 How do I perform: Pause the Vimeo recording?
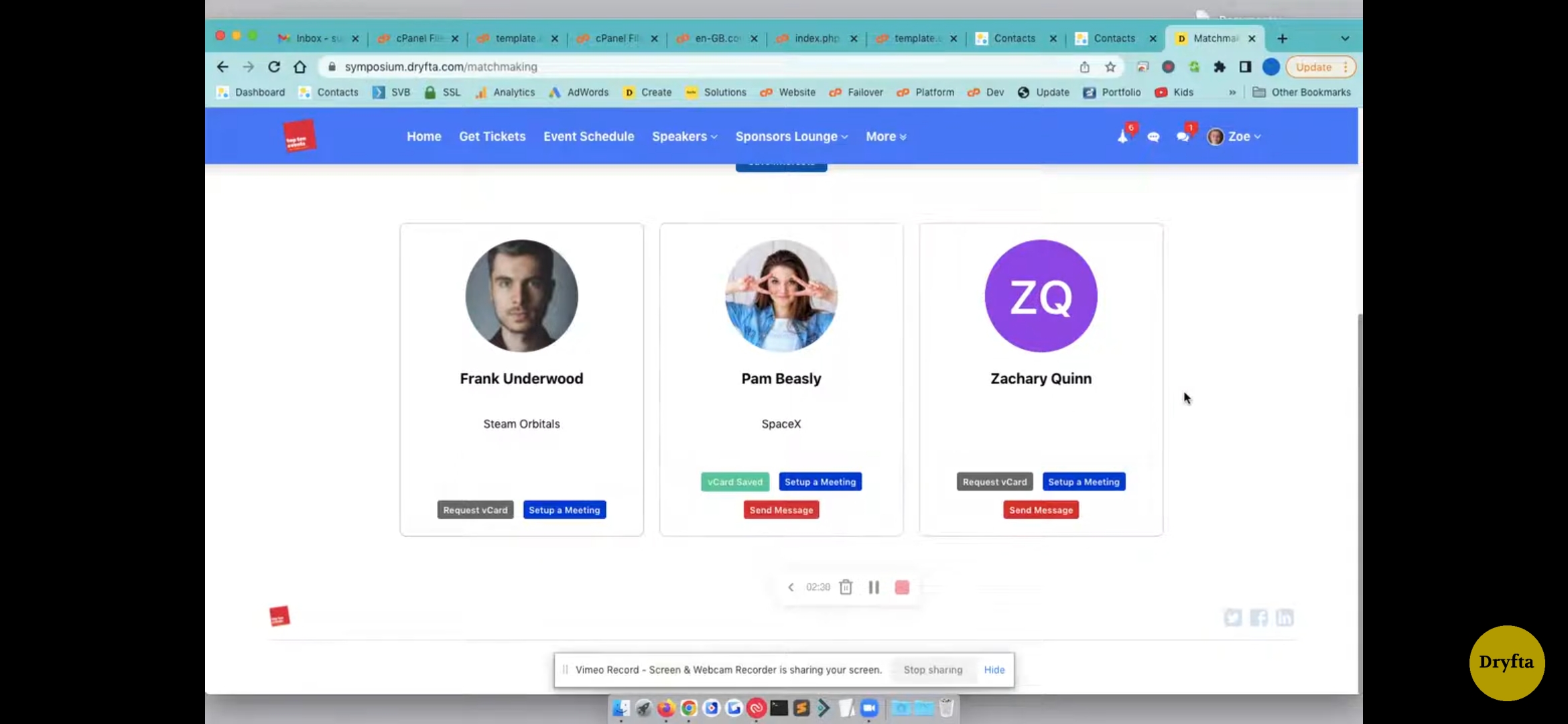[874, 587]
